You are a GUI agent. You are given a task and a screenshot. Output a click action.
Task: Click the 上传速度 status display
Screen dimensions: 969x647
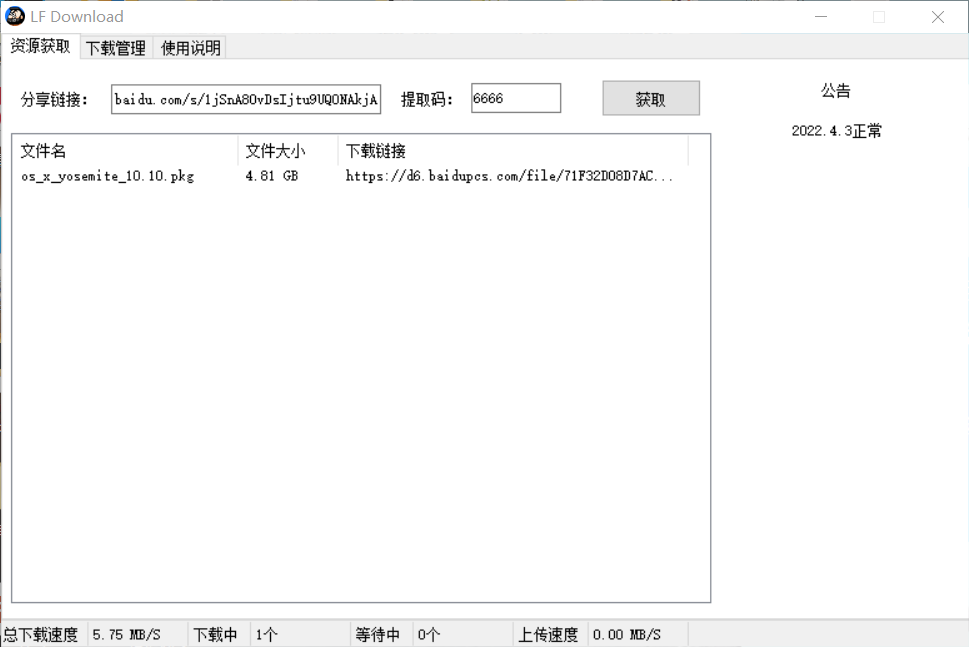548,634
